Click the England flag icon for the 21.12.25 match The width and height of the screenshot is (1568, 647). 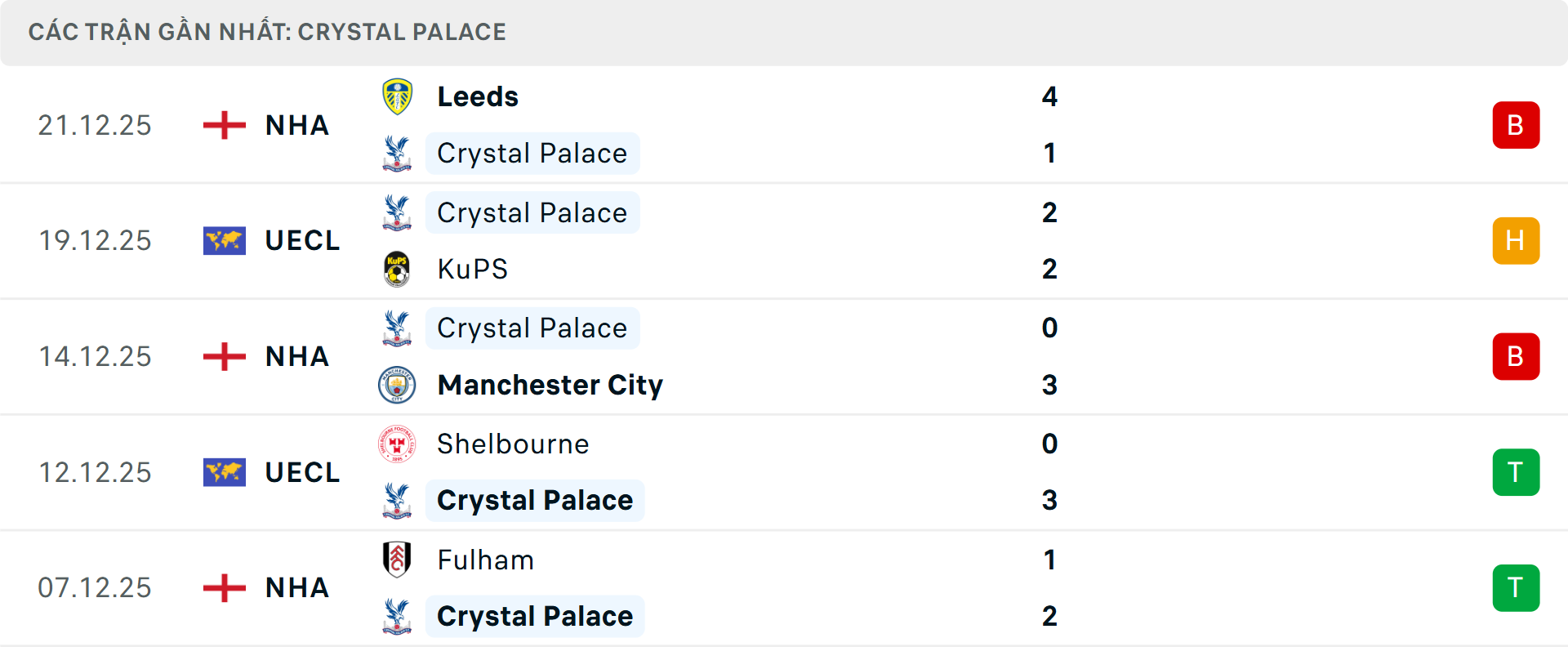click(223, 125)
